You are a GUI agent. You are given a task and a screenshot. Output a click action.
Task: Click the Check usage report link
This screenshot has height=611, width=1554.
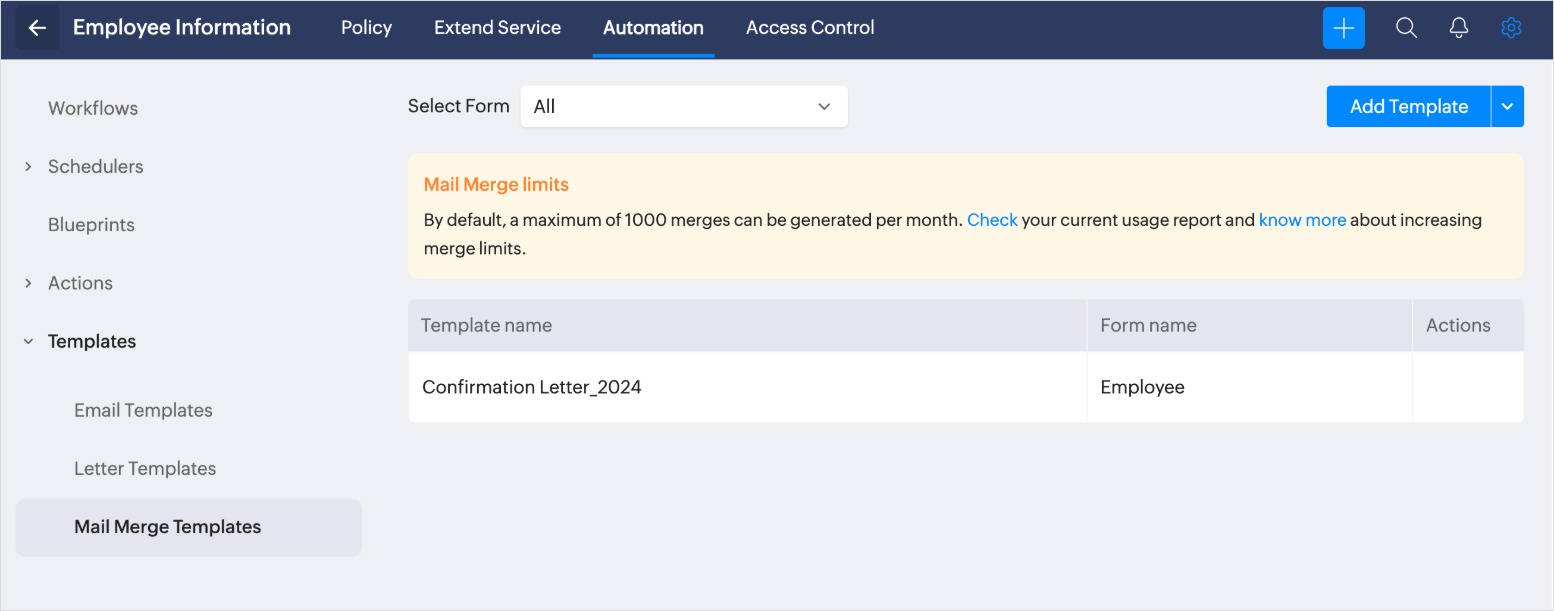coord(992,220)
